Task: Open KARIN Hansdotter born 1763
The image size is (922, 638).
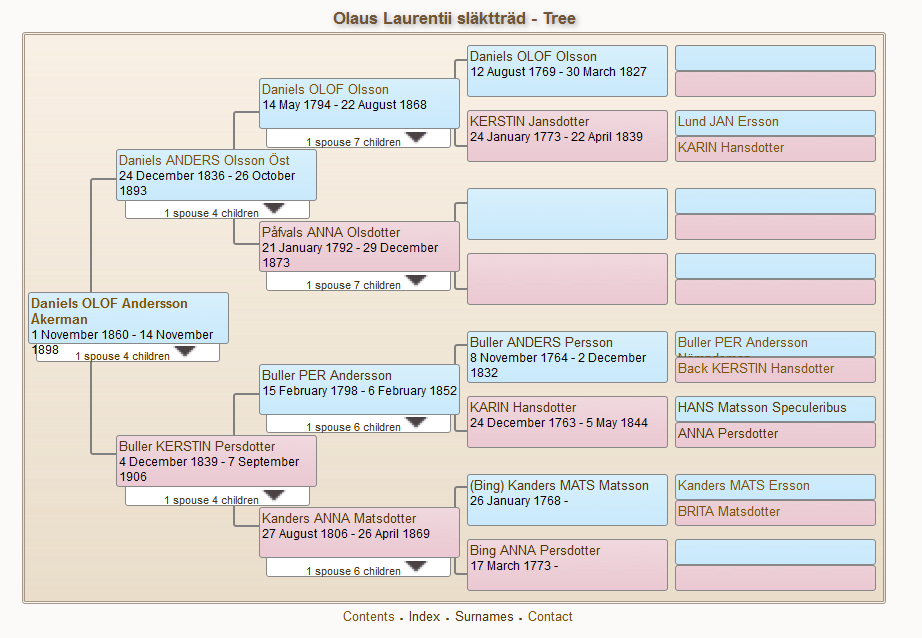Action: pos(523,408)
